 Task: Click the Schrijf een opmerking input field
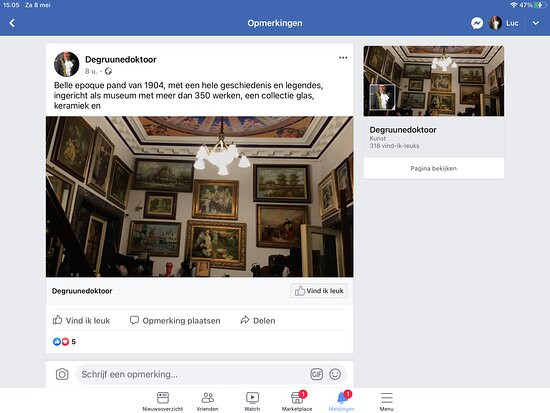click(x=192, y=374)
